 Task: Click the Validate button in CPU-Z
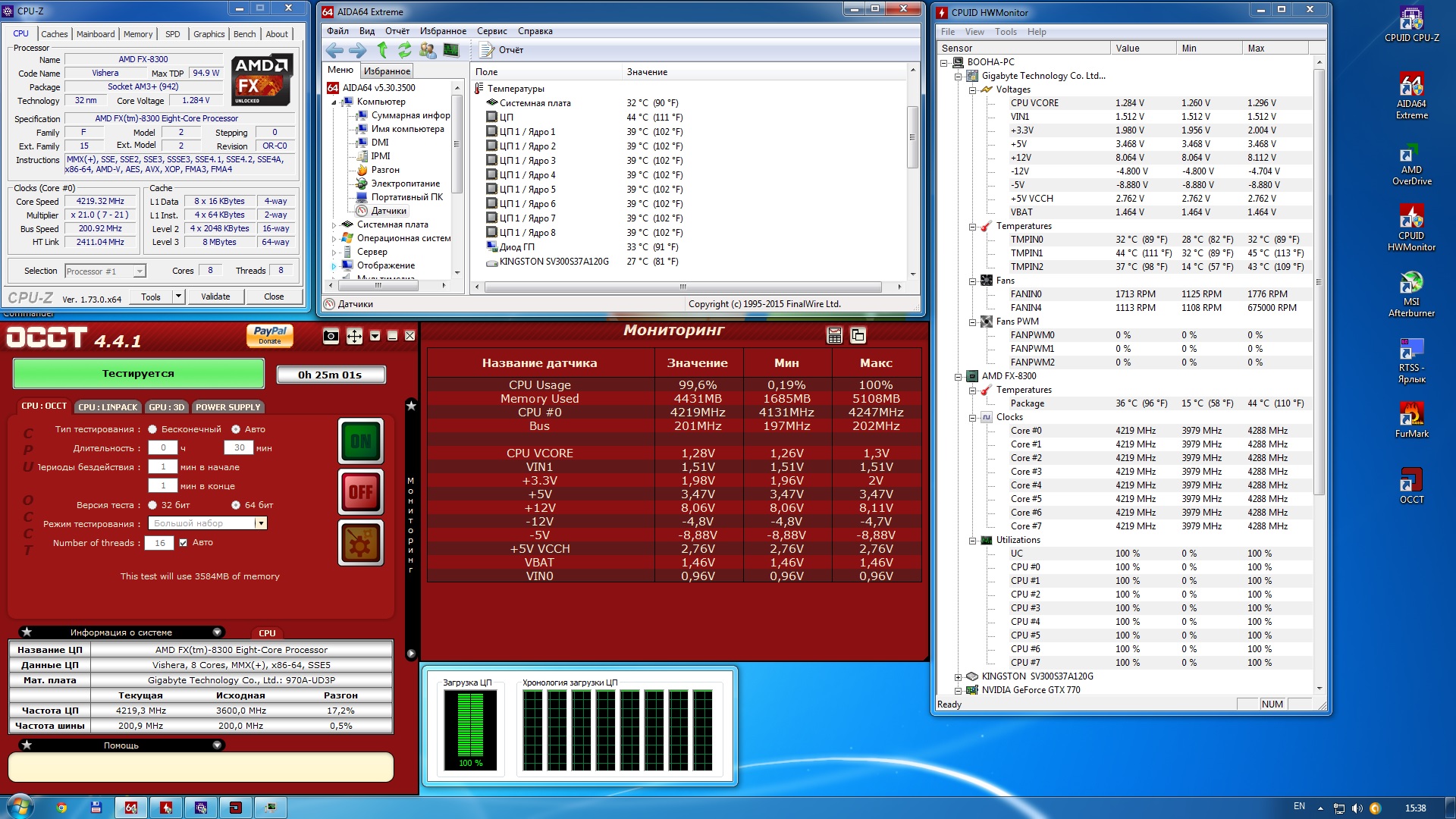215,297
